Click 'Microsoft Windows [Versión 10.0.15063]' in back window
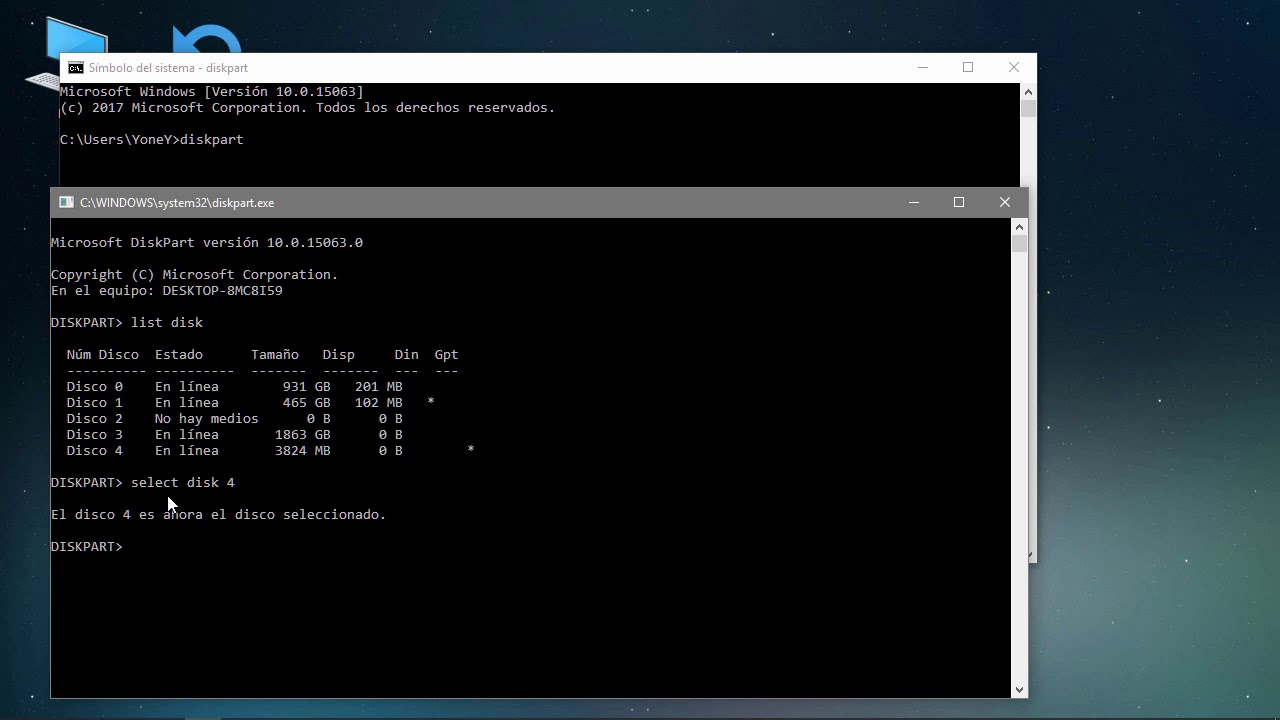 pos(212,92)
